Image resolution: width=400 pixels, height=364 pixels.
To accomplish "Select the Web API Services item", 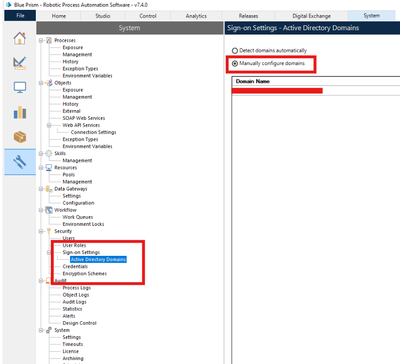I will click(x=81, y=125).
